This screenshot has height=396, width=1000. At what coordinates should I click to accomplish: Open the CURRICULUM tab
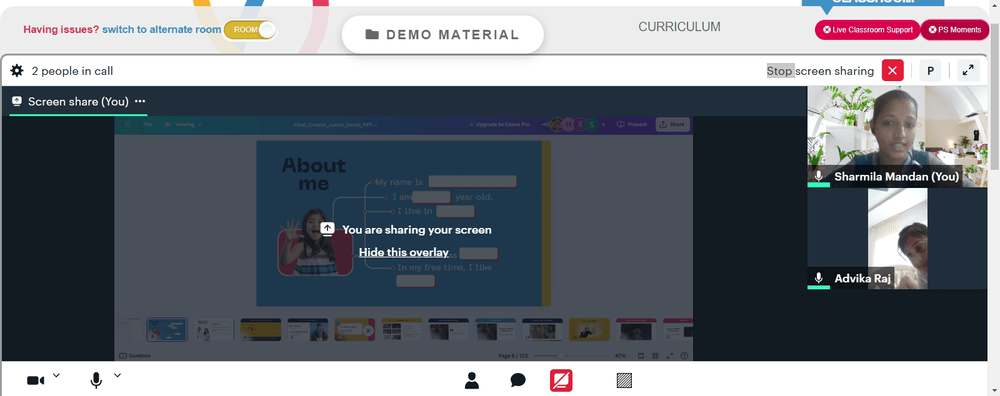[x=679, y=27]
